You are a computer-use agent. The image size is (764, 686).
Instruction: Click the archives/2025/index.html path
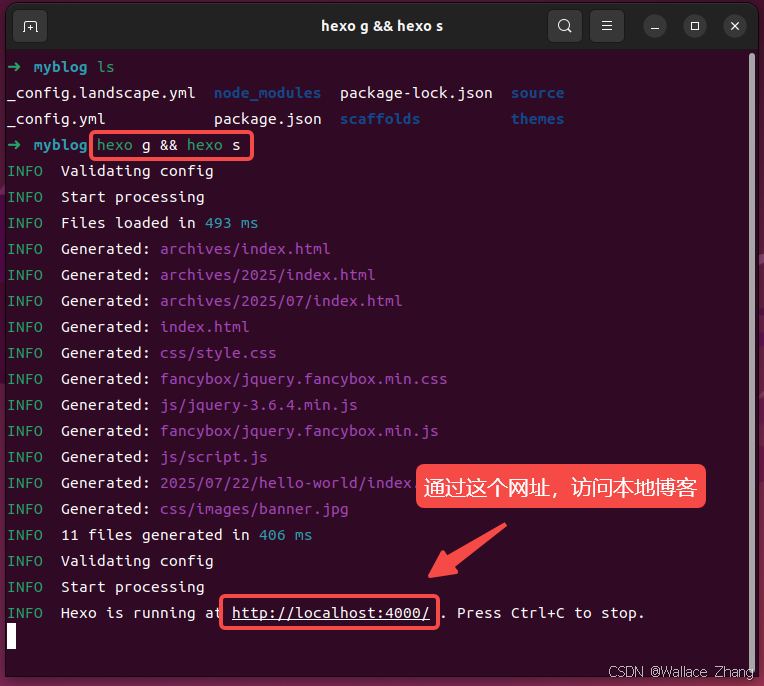tap(267, 275)
